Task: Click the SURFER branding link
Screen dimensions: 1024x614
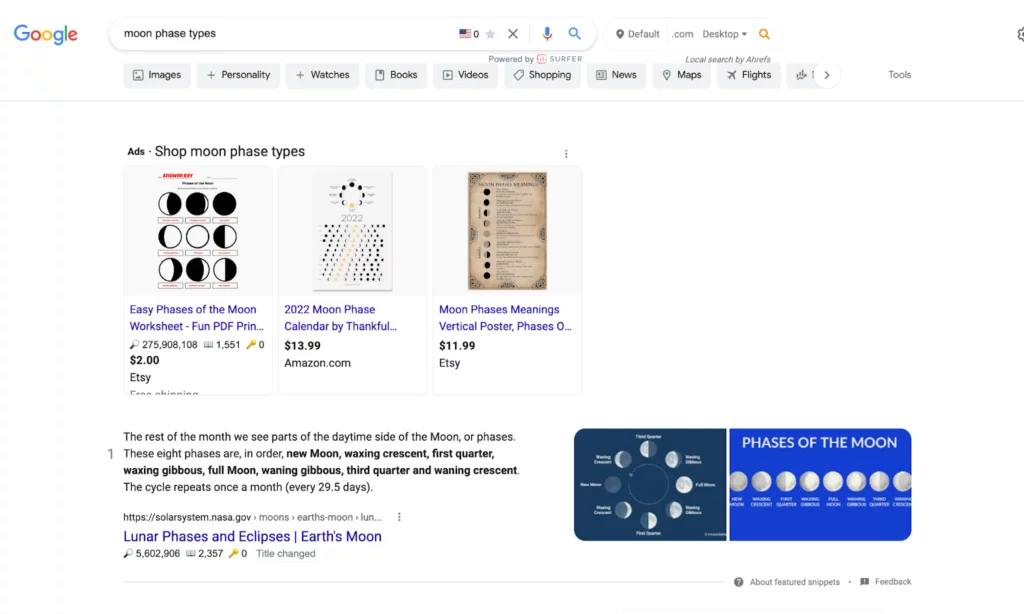Action: pos(559,59)
